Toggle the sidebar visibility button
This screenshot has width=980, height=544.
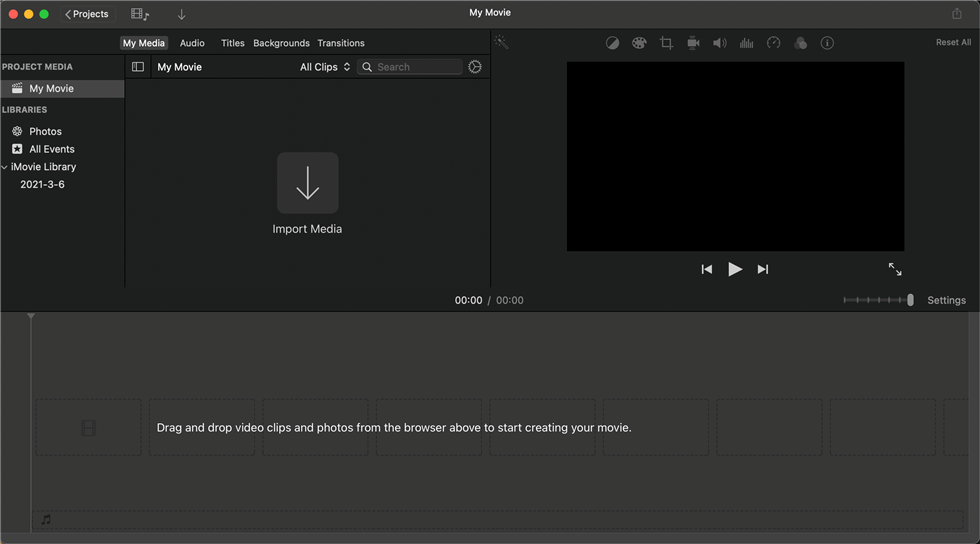[138, 67]
